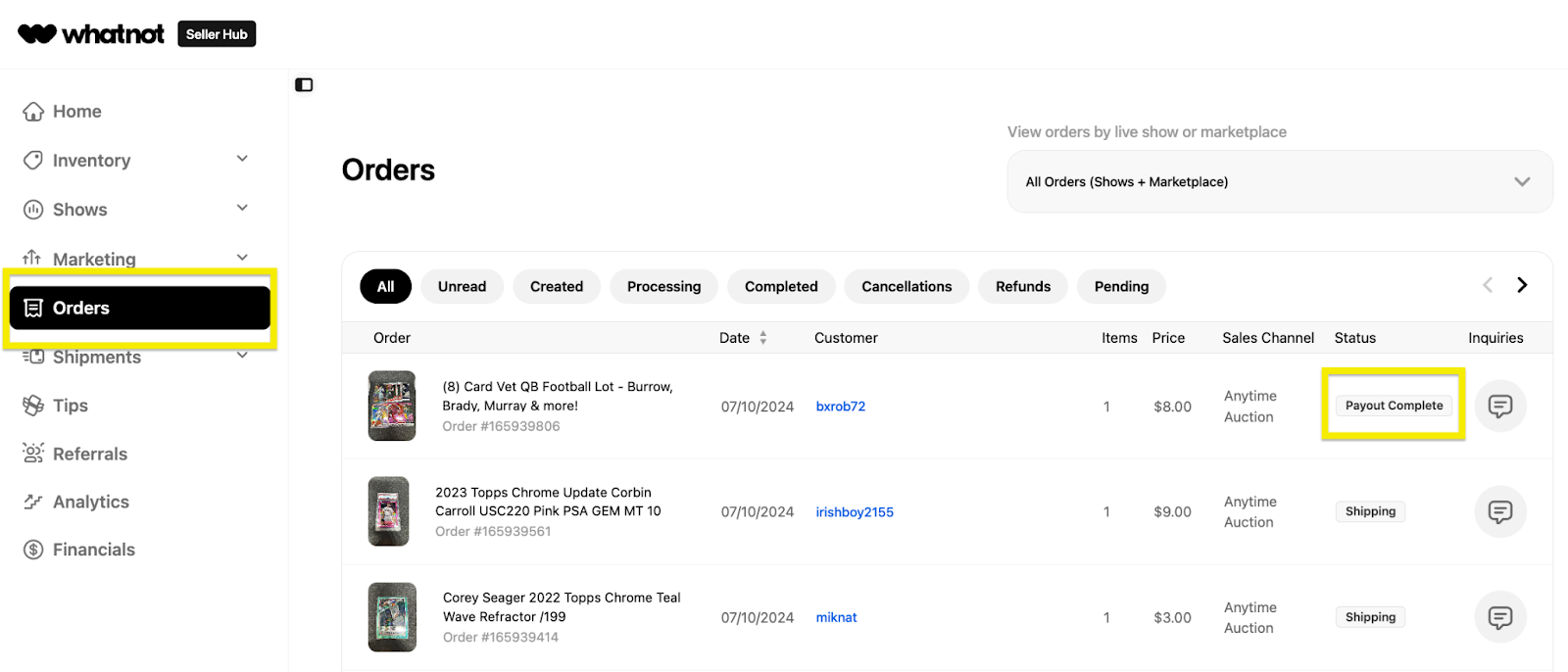Open Referrals in the sidebar
Image resolution: width=1568 pixels, height=672 pixels.
(x=89, y=454)
